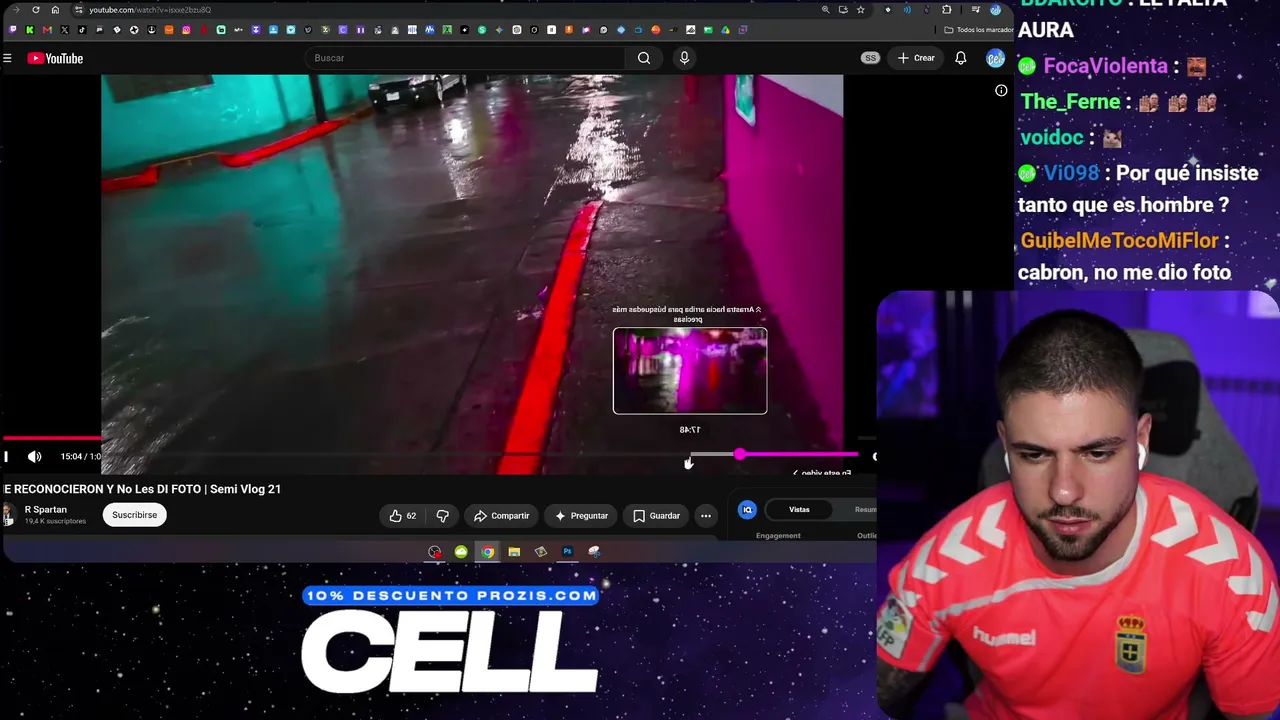1280x720 pixels.
Task: Open the YouTube account avatar menu
Action: (x=995, y=58)
